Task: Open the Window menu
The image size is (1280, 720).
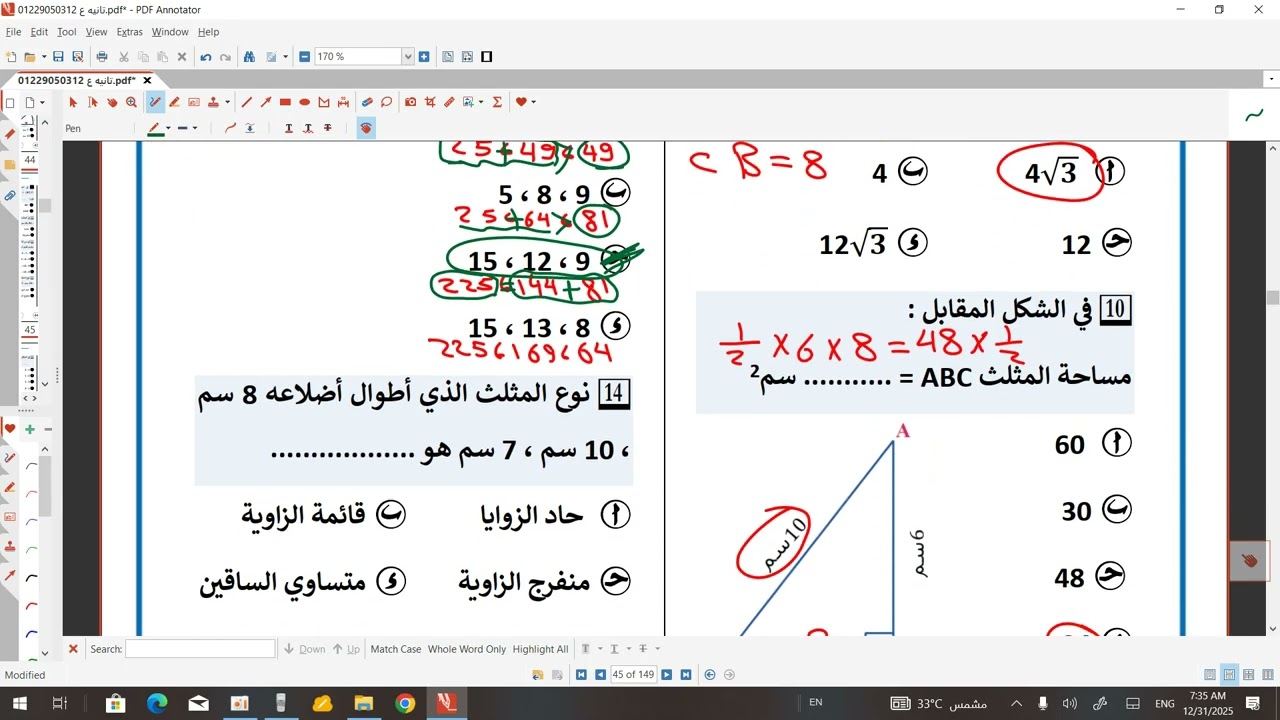Action: (x=170, y=32)
